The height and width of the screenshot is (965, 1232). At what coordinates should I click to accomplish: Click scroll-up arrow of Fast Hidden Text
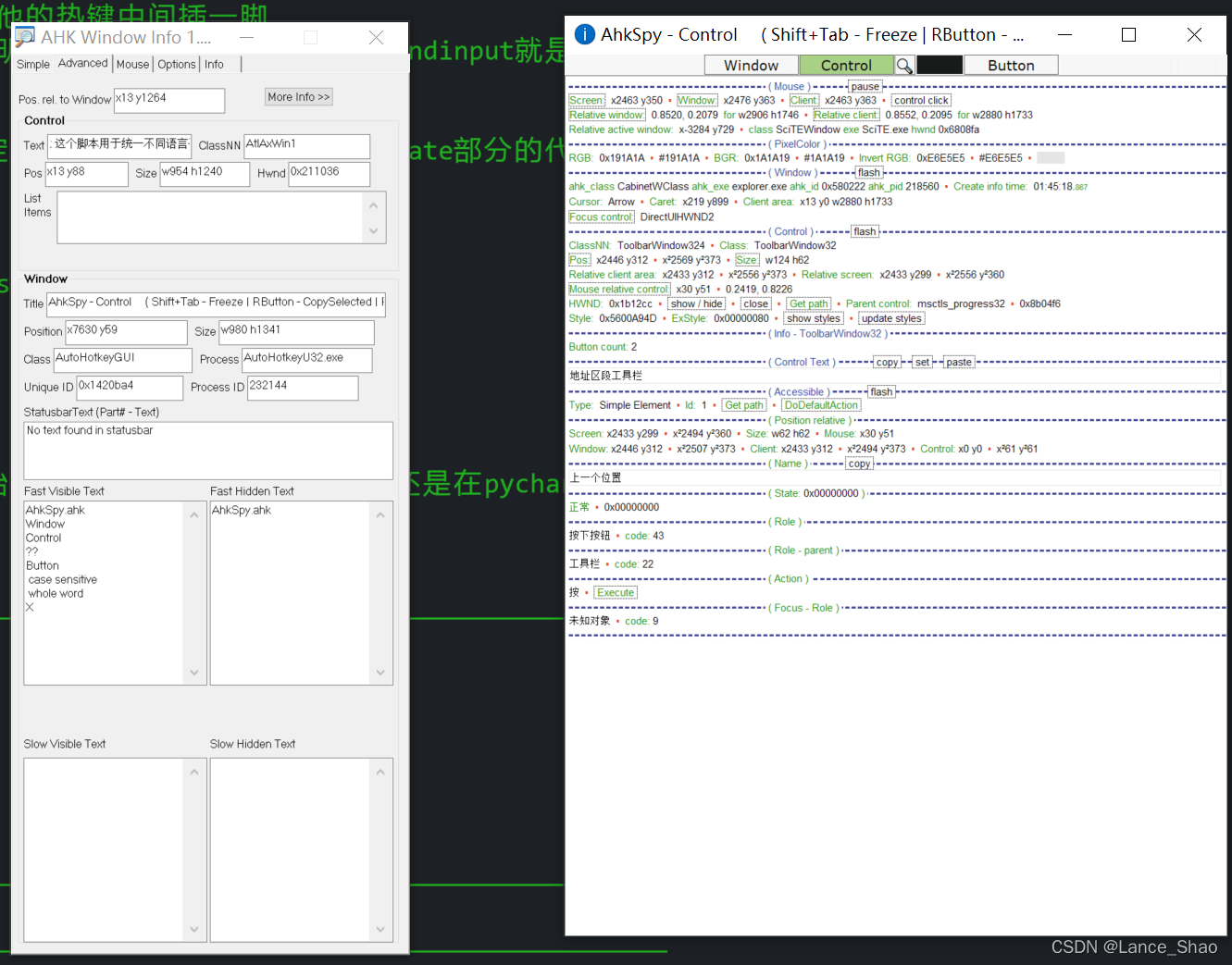[380, 514]
